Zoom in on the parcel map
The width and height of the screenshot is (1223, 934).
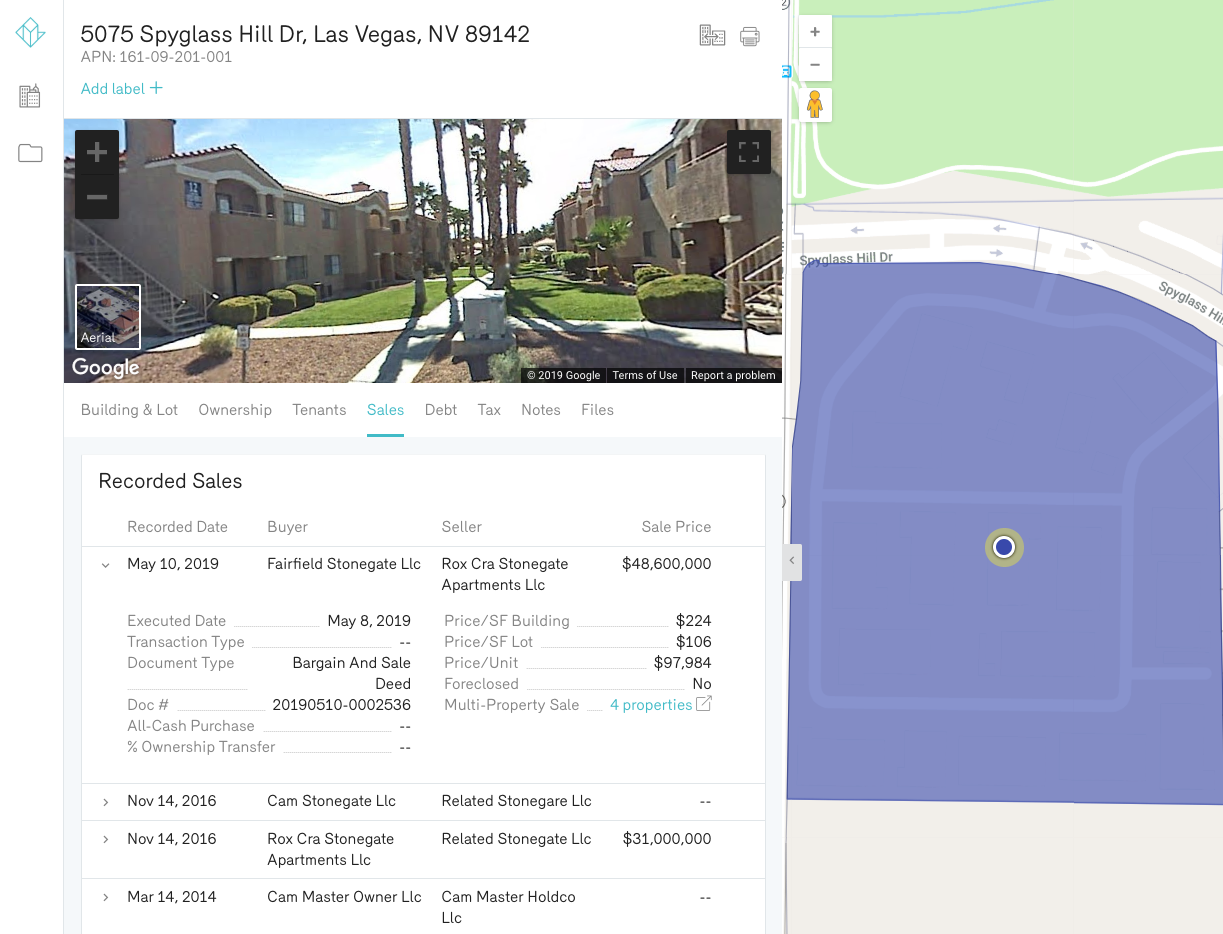point(815,31)
